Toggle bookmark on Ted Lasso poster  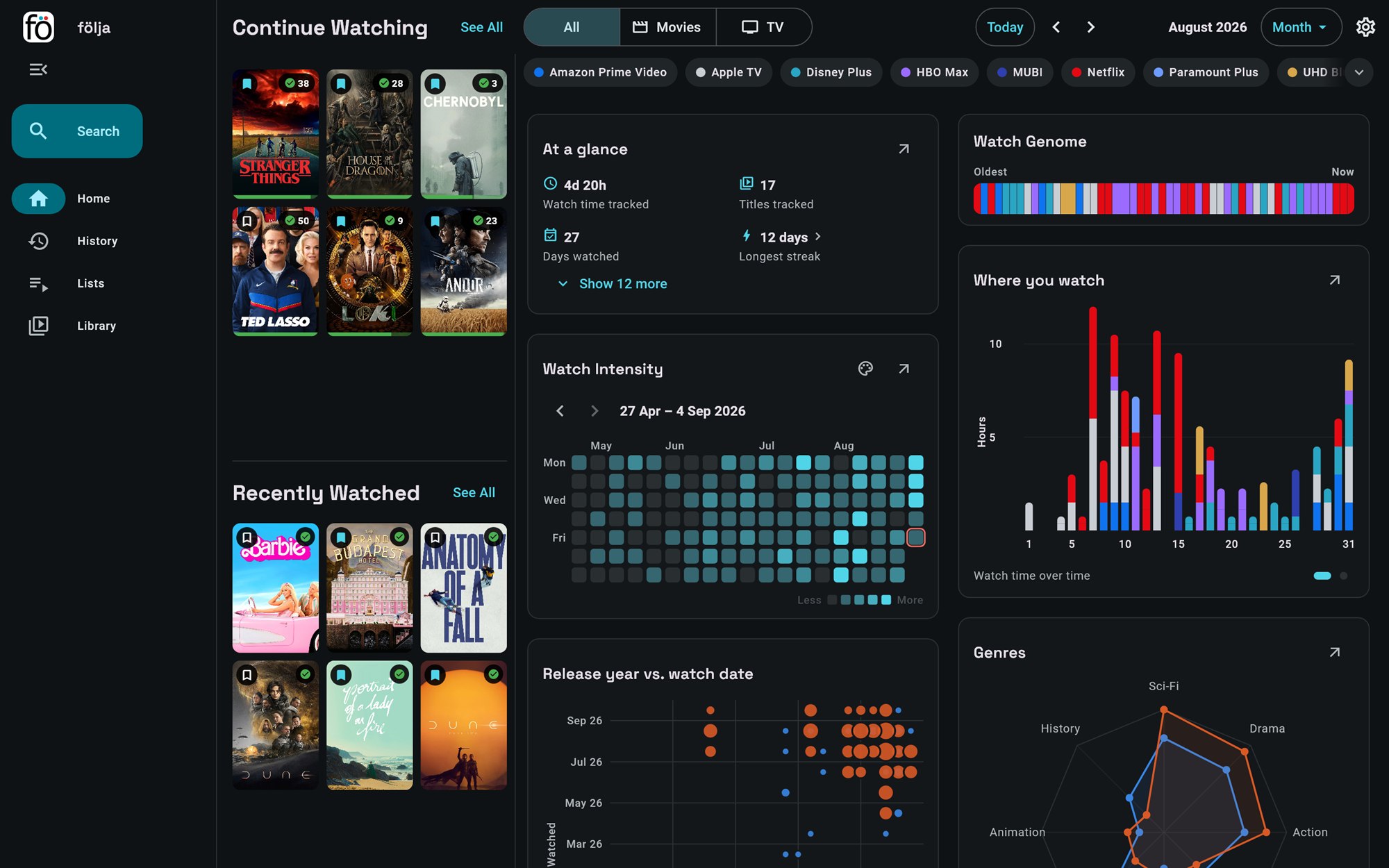coord(247,221)
